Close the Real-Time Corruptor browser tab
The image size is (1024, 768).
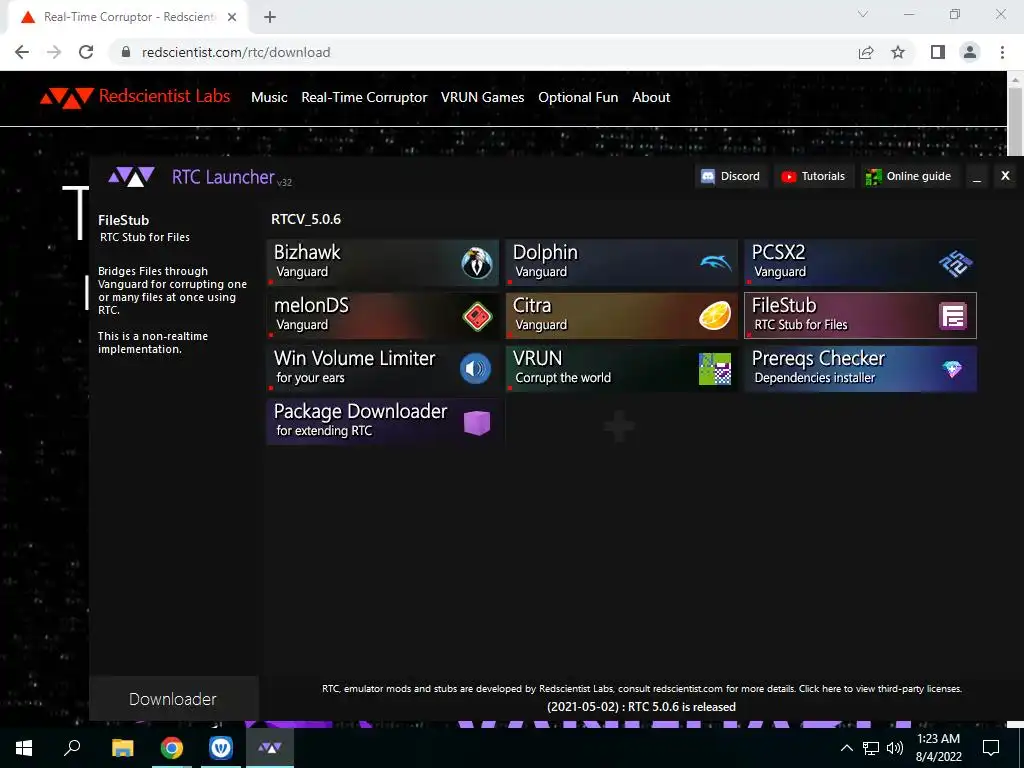point(232,17)
